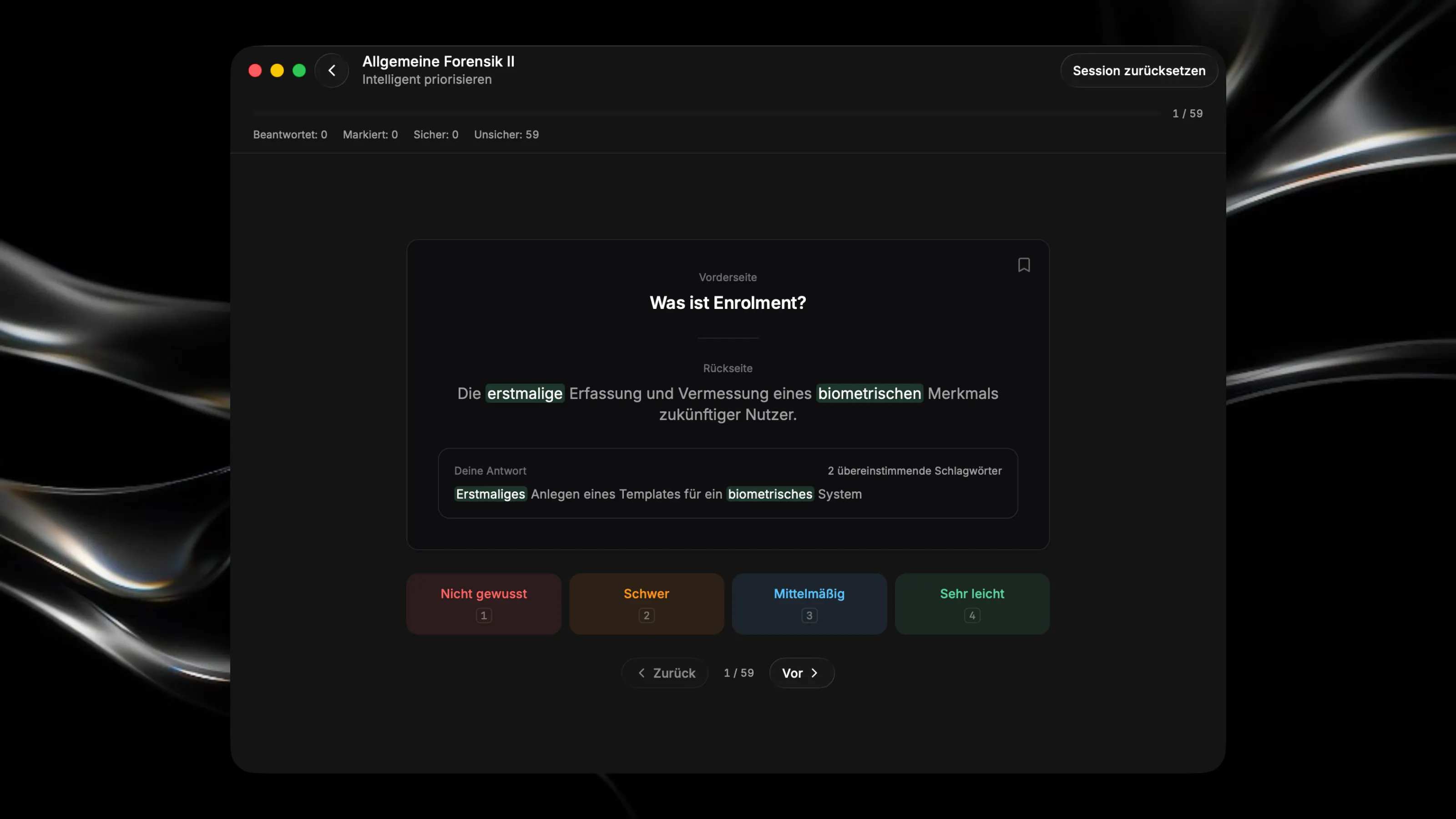
Task: Click the highlighted word biometrischen in the answer
Action: click(x=870, y=394)
